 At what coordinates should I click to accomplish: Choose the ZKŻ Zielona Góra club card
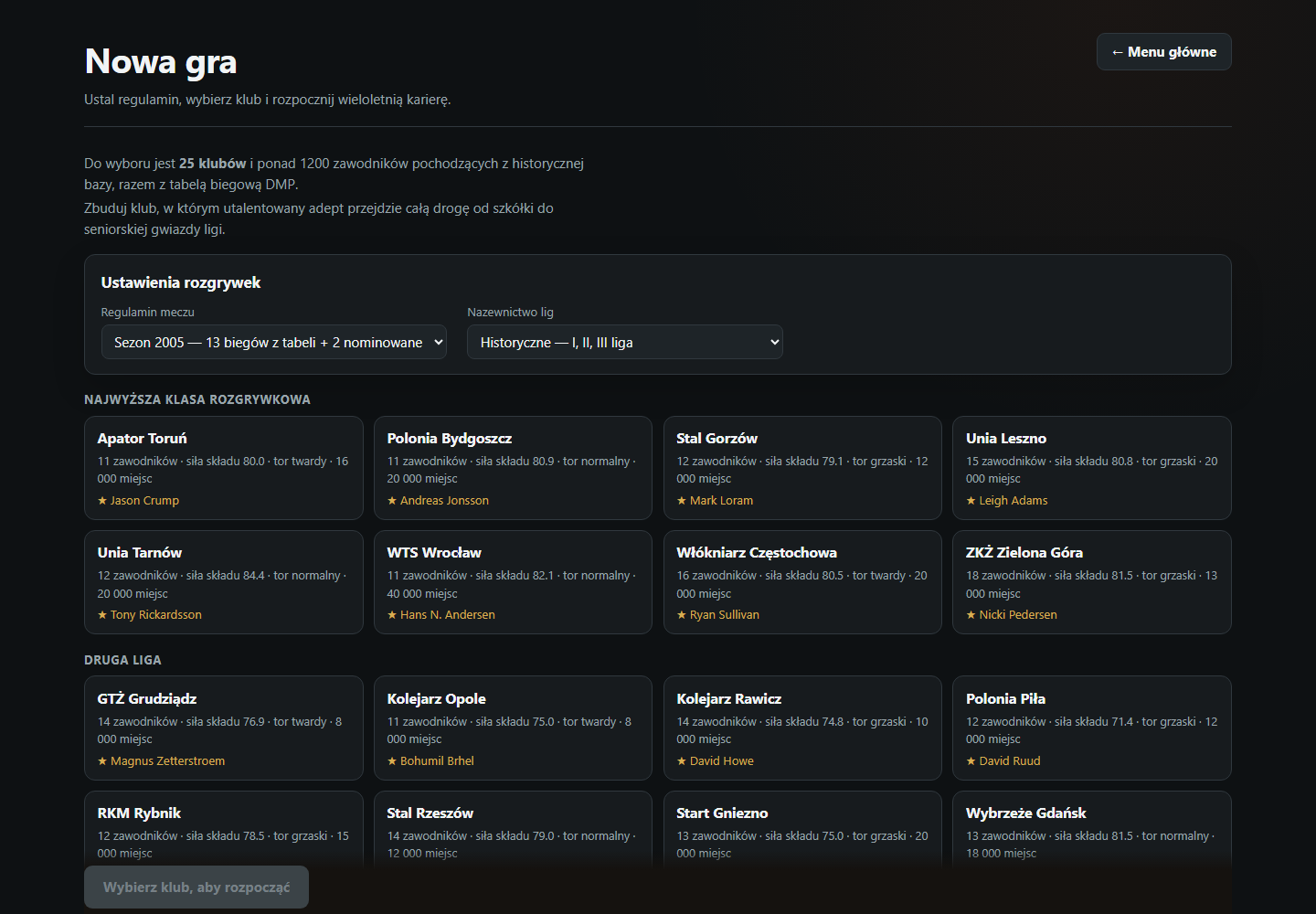(1092, 582)
